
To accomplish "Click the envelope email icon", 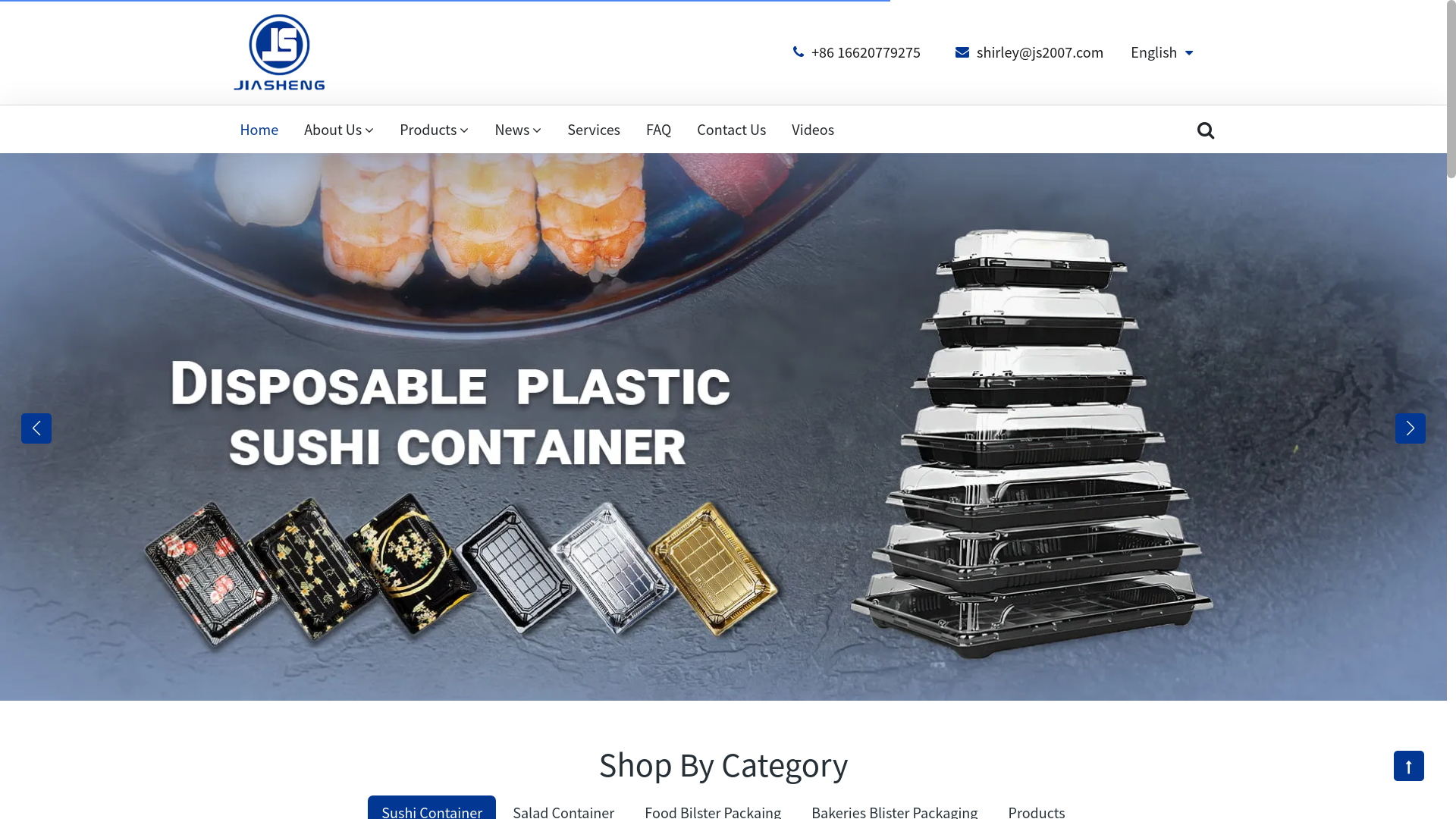I will pyautogui.click(x=962, y=52).
